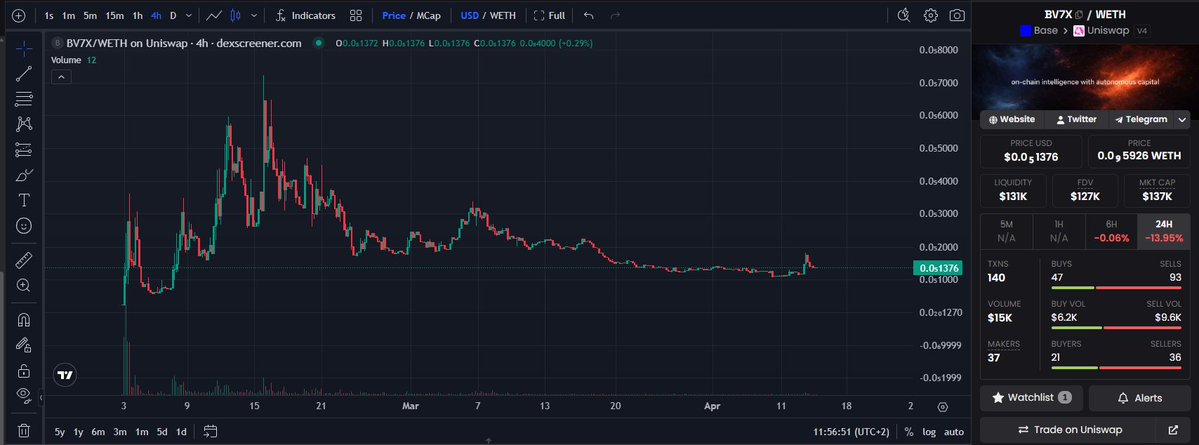Viewport: 1199px width, 445px height.
Task: Open chart style dropdown arrow
Action: (x=254, y=15)
